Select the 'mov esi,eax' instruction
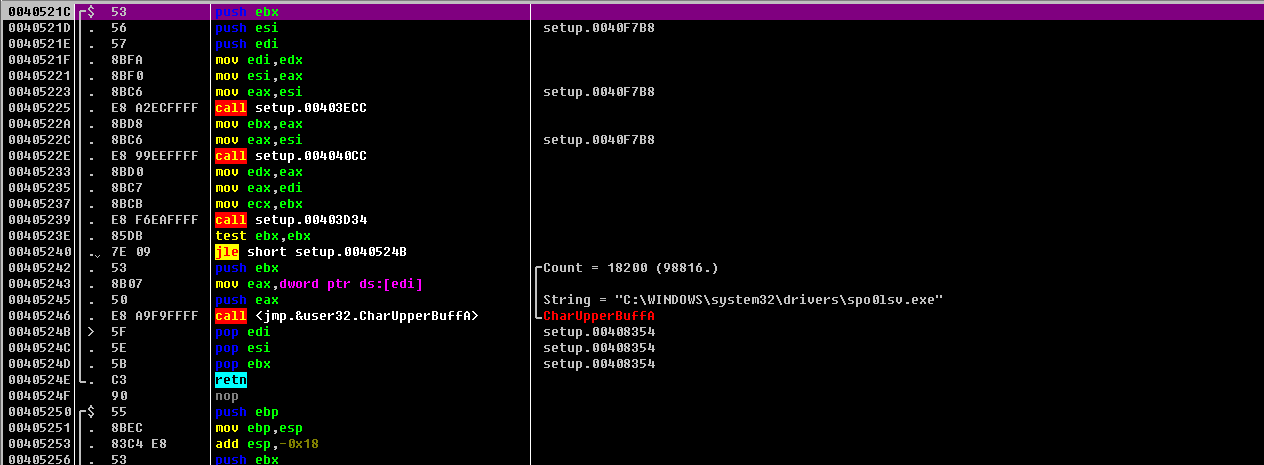 259,76
